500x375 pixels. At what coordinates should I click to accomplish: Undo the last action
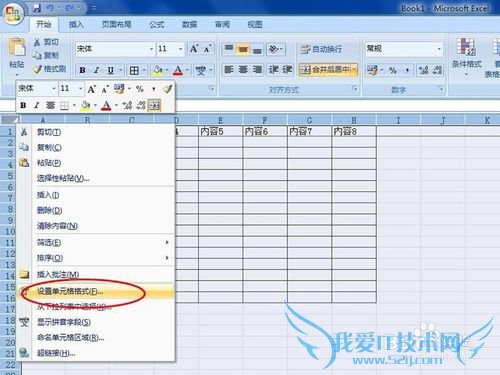coord(50,8)
